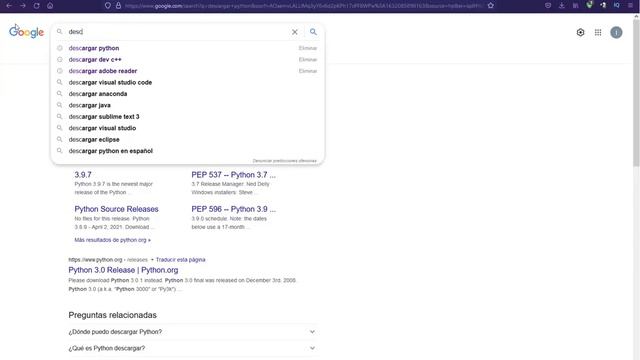Open the browser downloads panel
Image resolution: width=640 pixels, height=360 pixels.
(562, 6)
